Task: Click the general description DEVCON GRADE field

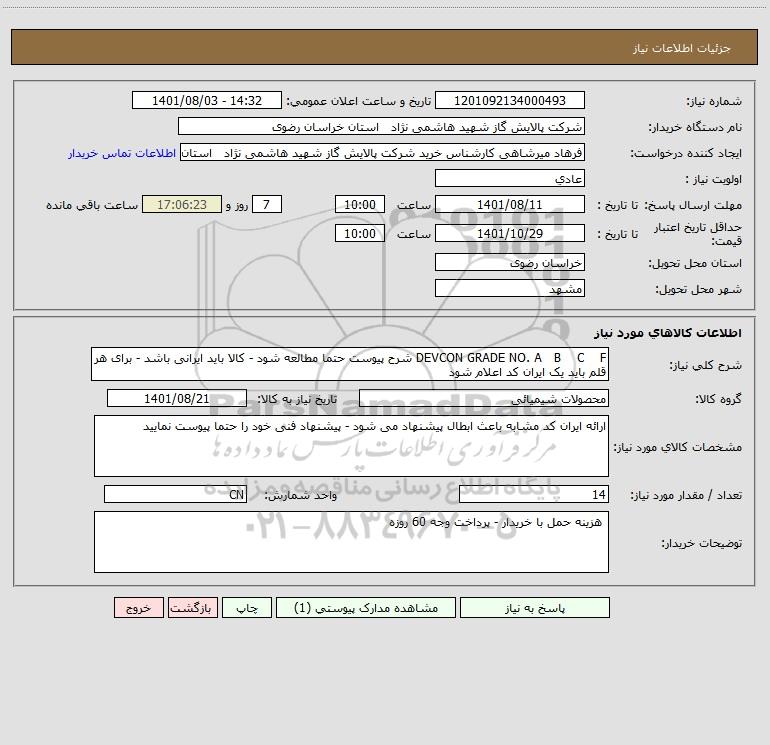Action: tap(350, 364)
